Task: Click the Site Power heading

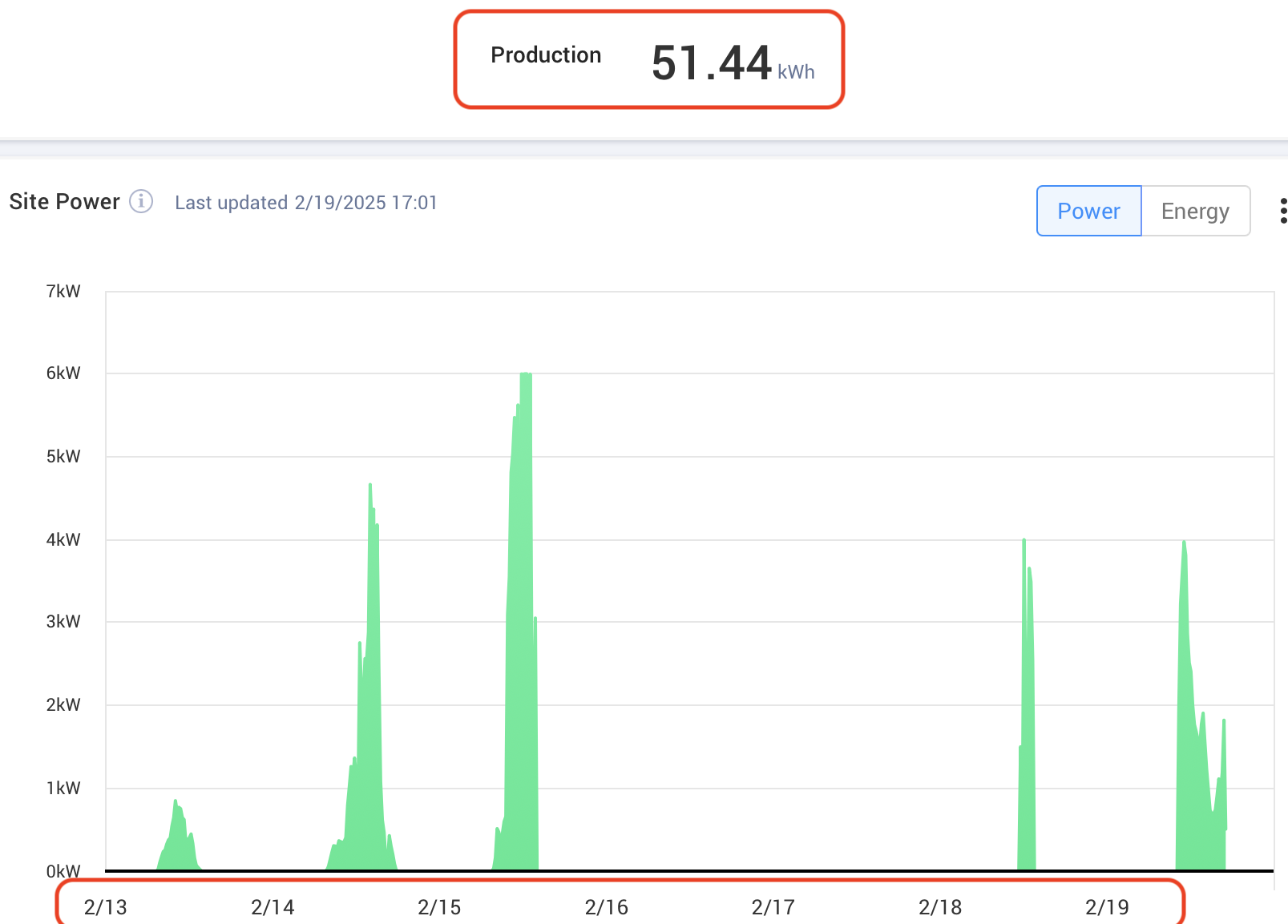Action: (65, 201)
